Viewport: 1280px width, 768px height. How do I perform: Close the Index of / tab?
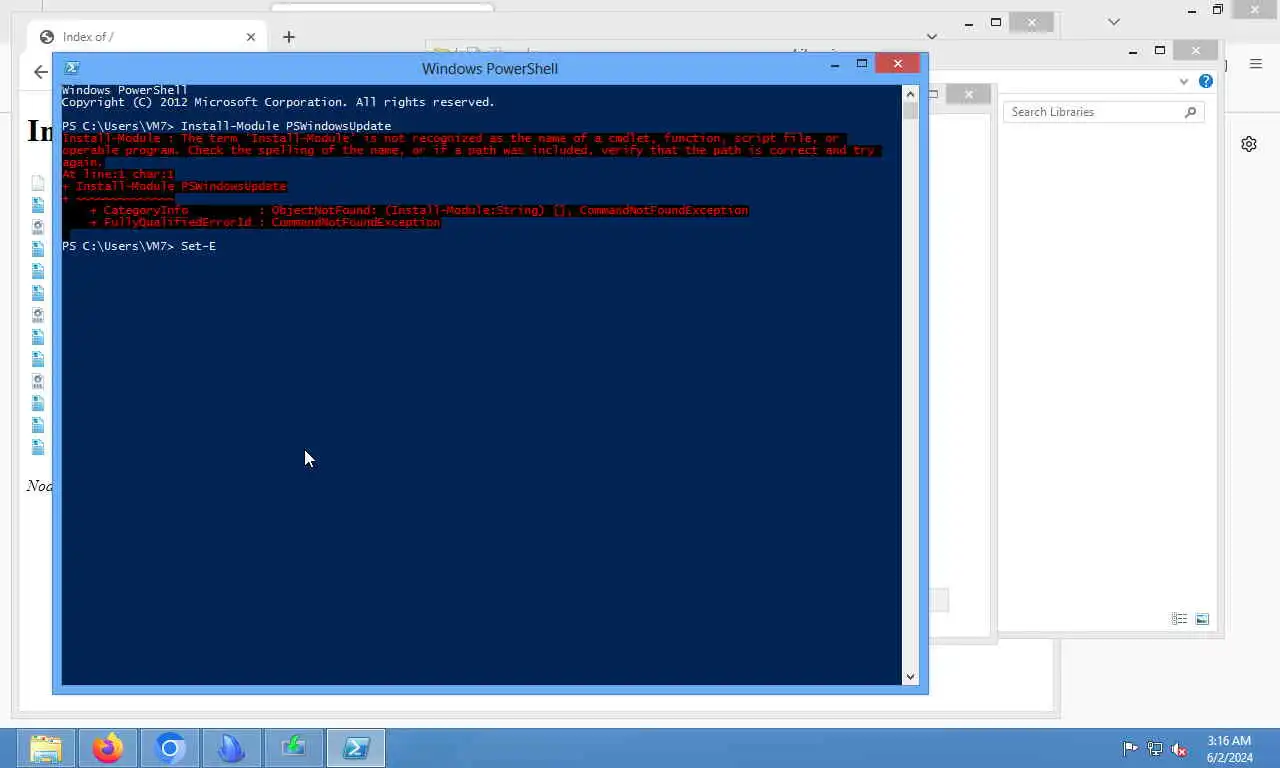tap(251, 37)
